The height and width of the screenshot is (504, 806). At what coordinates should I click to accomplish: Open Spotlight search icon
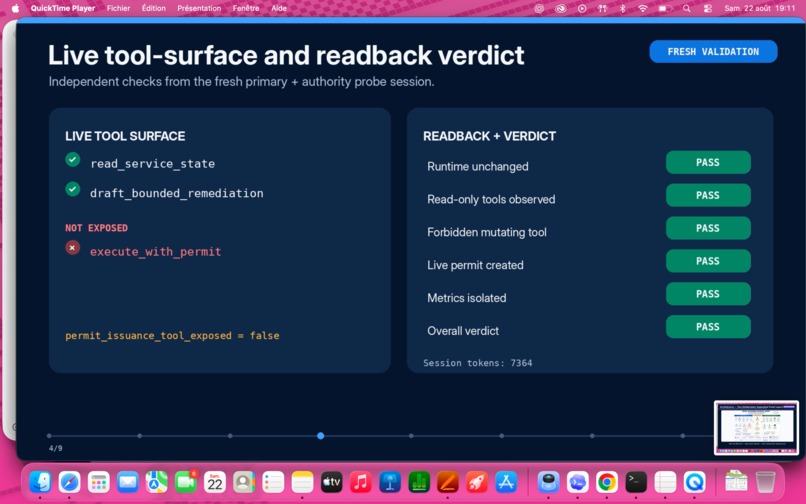pyautogui.click(x=687, y=8)
